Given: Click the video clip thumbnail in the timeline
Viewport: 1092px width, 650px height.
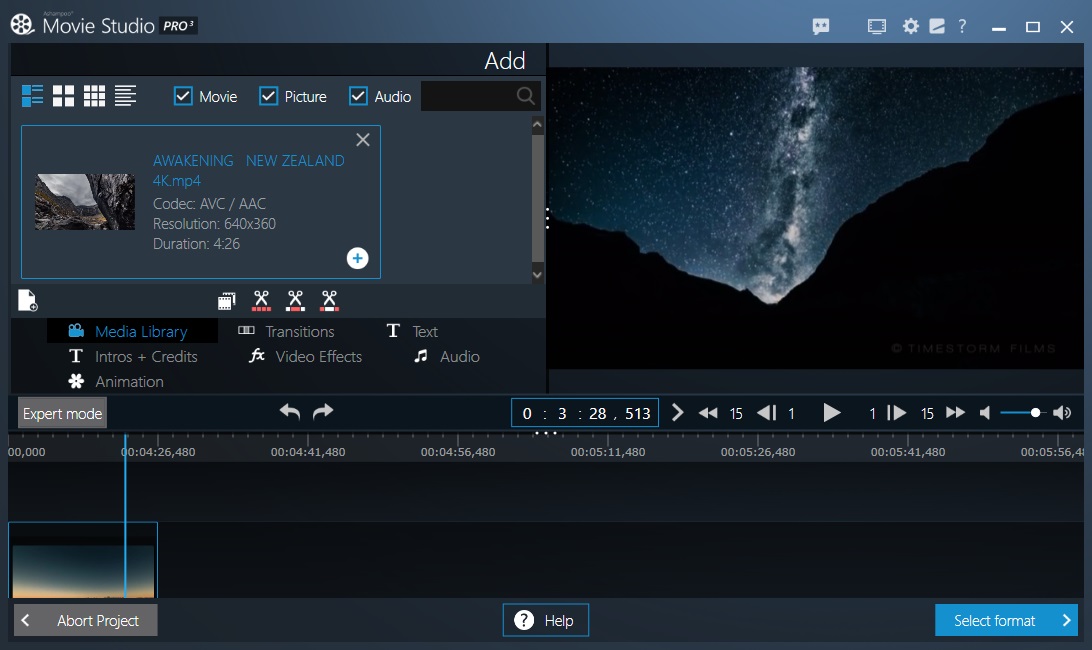Looking at the screenshot, I should pyautogui.click(x=83, y=558).
